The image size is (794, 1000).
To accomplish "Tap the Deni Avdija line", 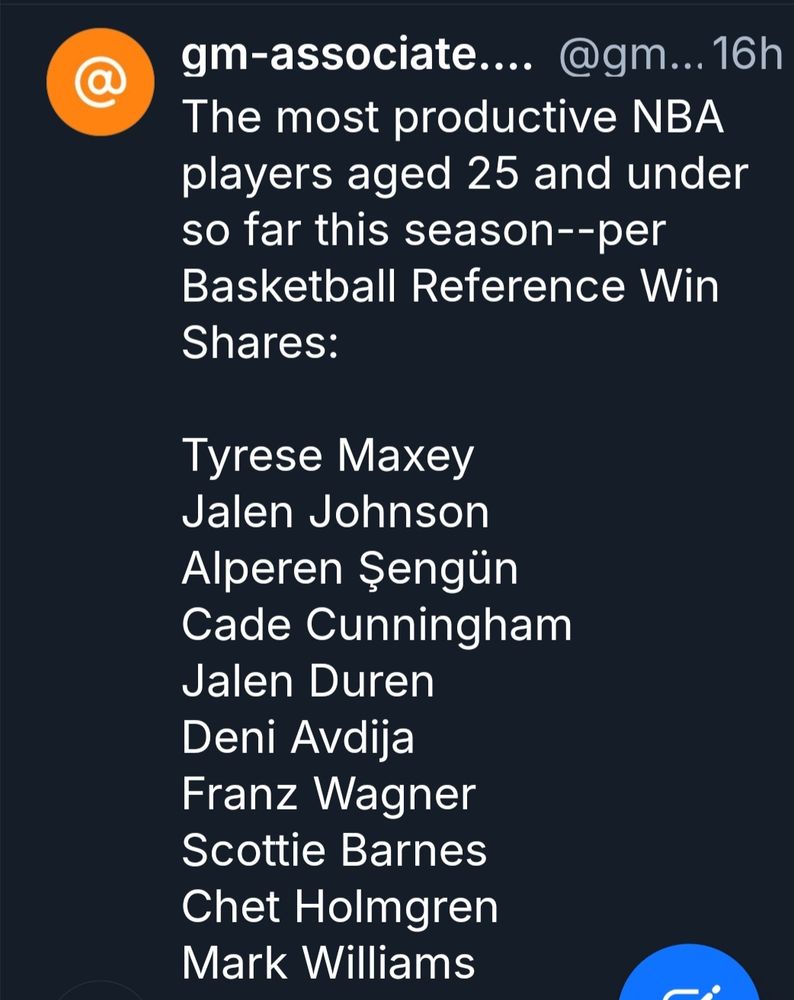I will point(298,738).
